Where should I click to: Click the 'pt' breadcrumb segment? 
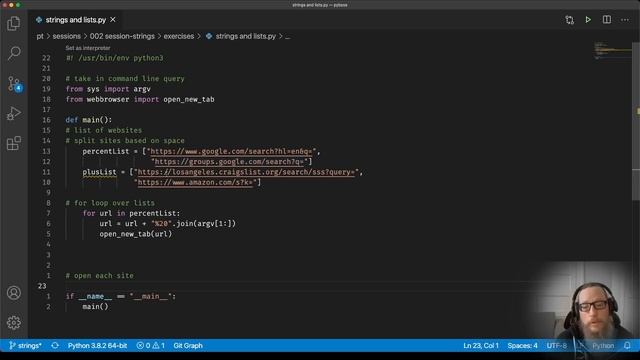click(x=40, y=36)
